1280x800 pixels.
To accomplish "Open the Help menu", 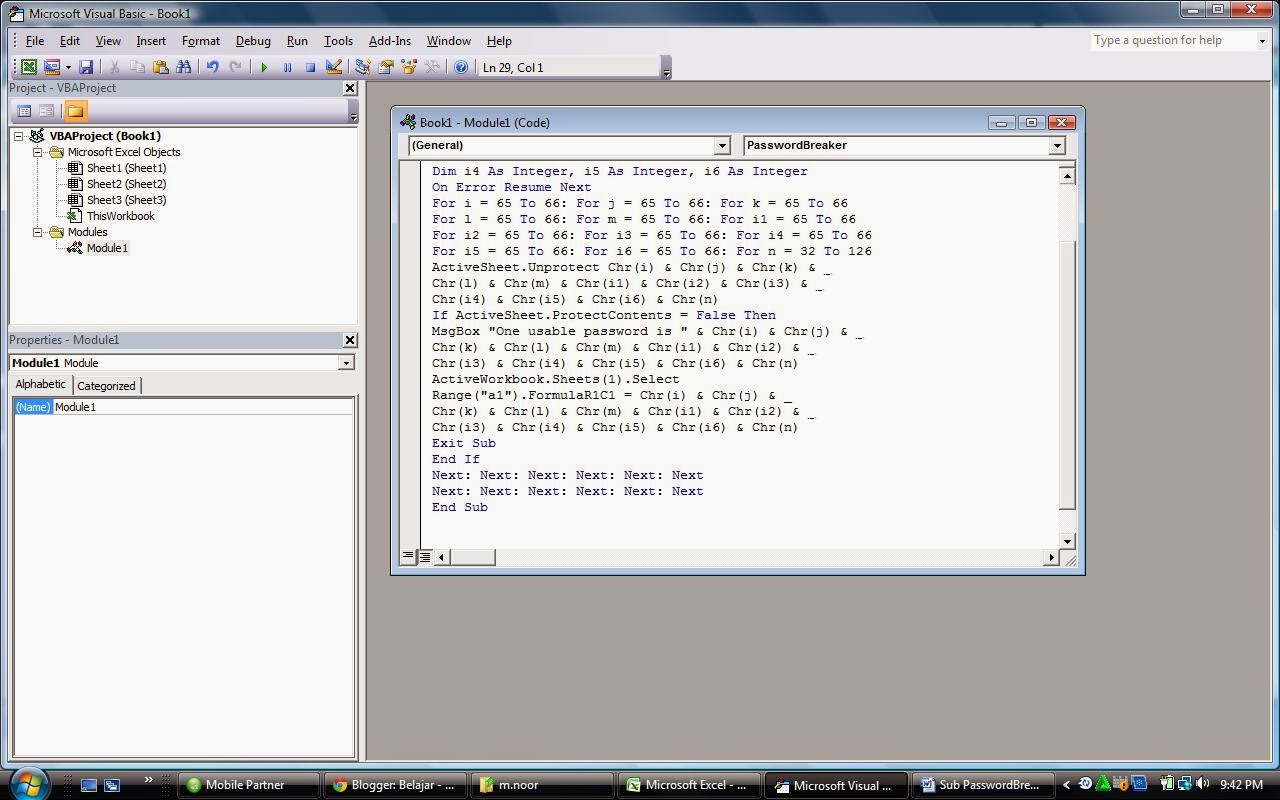I will click(499, 41).
